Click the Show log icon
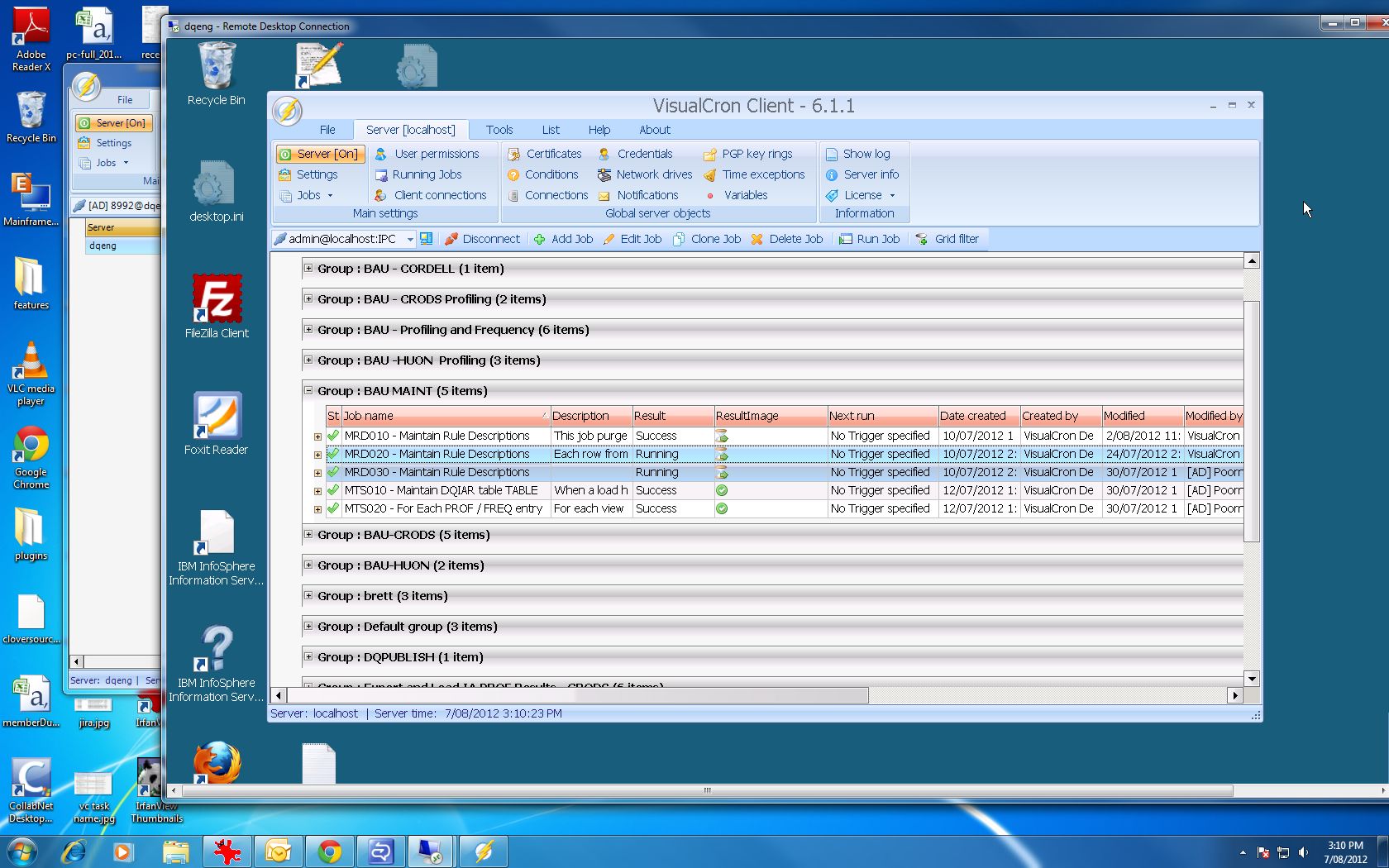The height and width of the screenshot is (868, 1389). pos(832,154)
